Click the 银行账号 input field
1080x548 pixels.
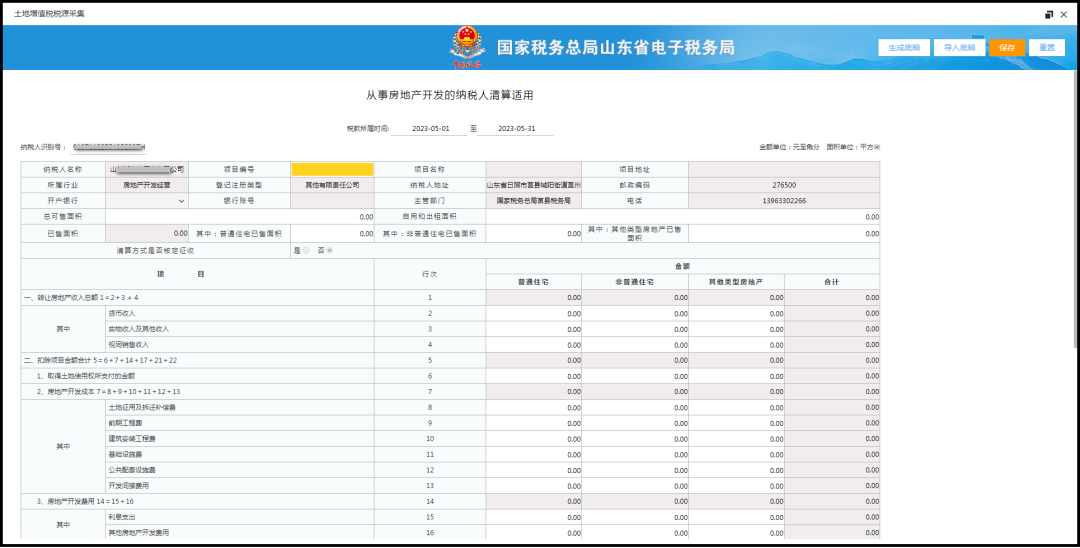(332, 201)
